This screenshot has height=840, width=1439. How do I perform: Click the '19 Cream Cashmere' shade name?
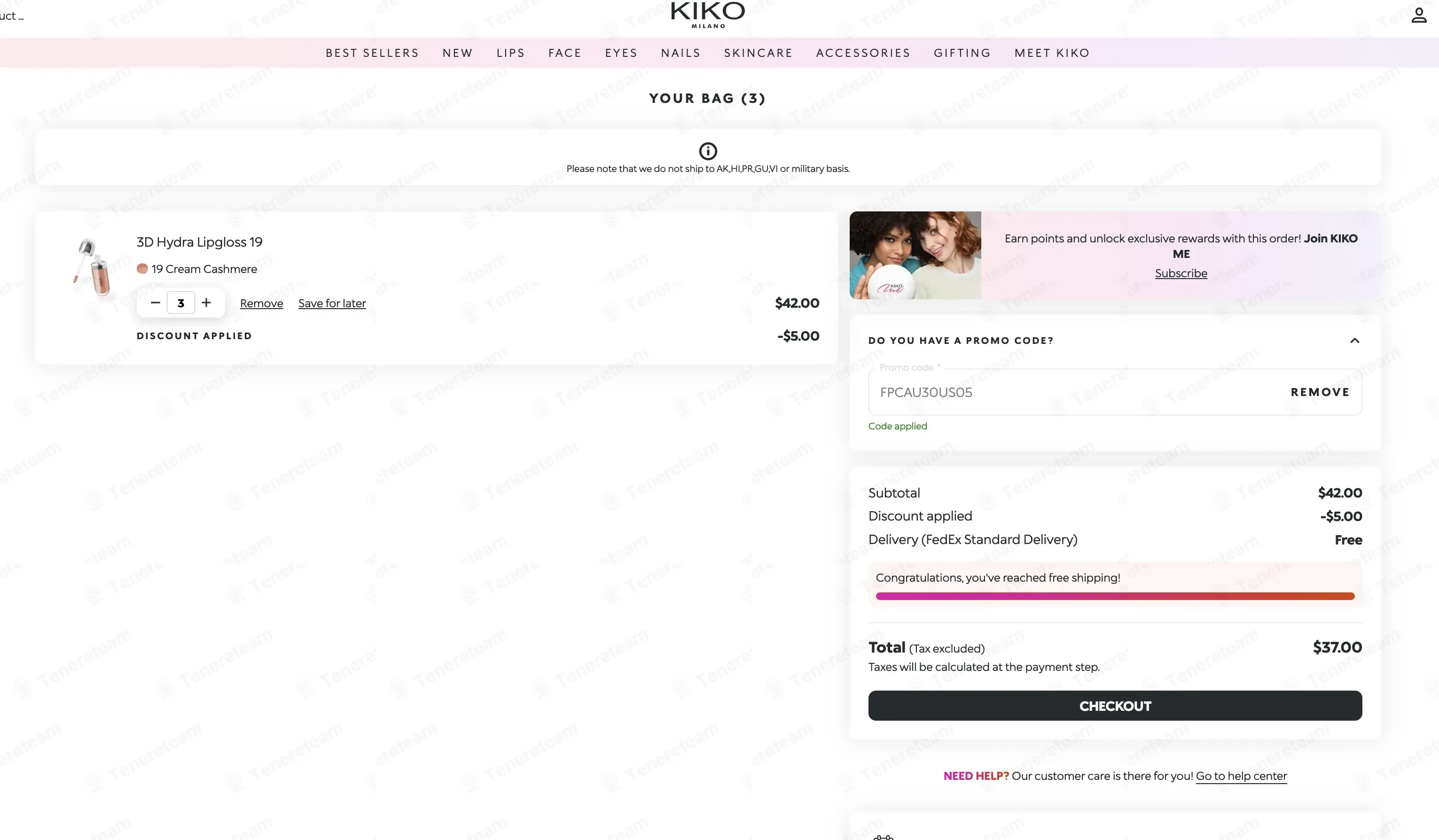[204, 269]
